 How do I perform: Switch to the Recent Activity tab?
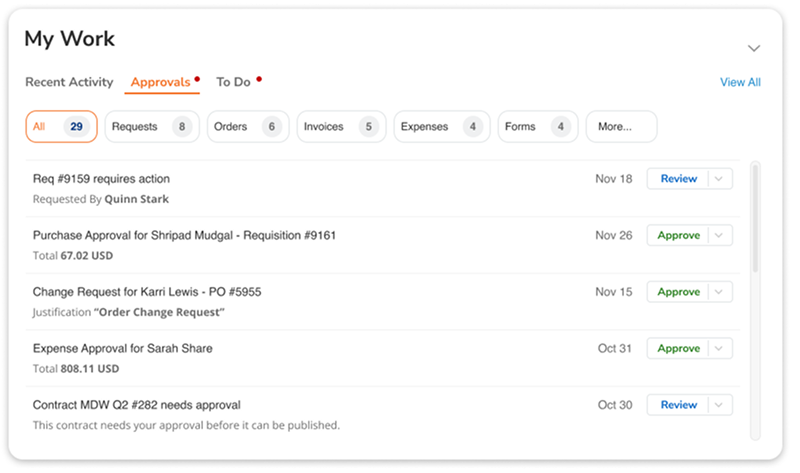(x=69, y=82)
